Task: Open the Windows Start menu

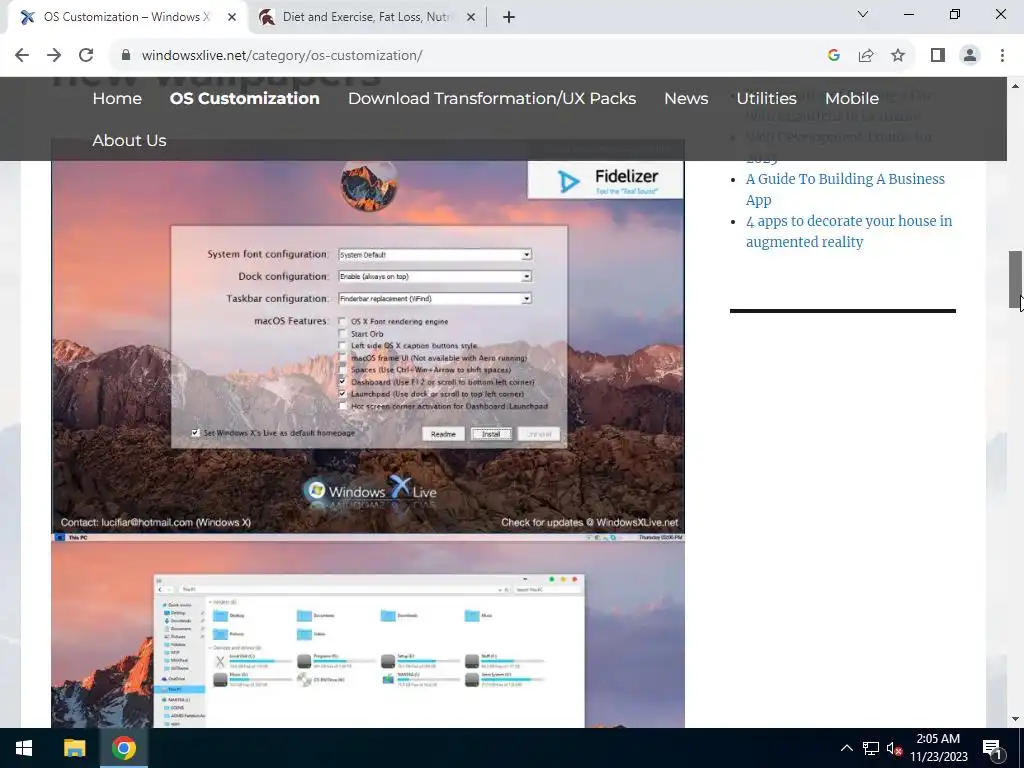Action: click(24, 748)
